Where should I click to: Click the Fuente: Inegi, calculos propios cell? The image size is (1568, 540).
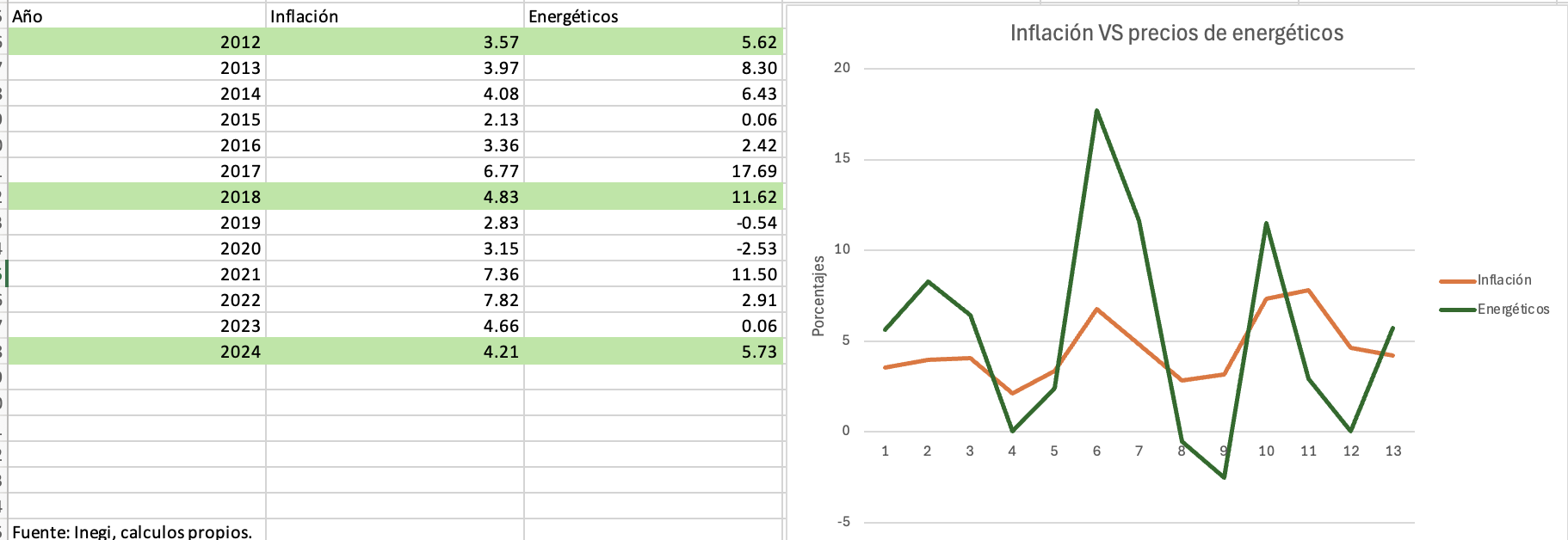click(133, 531)
